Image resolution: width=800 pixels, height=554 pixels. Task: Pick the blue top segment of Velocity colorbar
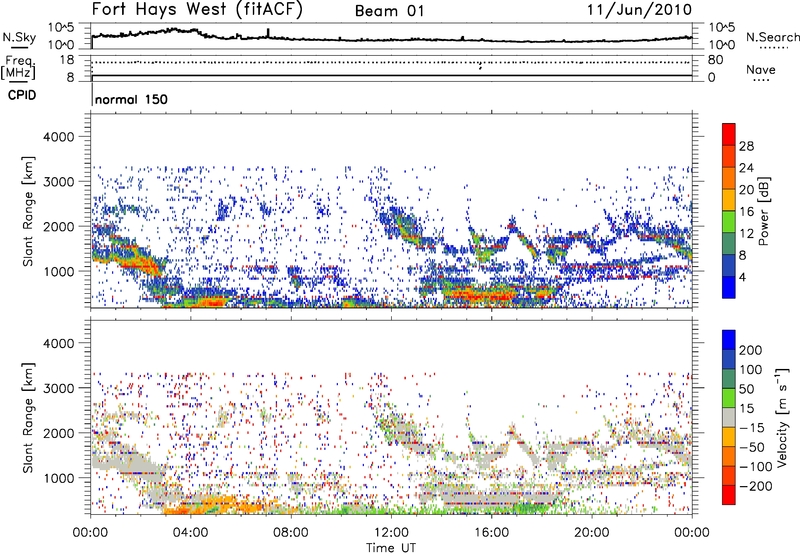pyautogui.click(x=729, y=340)
